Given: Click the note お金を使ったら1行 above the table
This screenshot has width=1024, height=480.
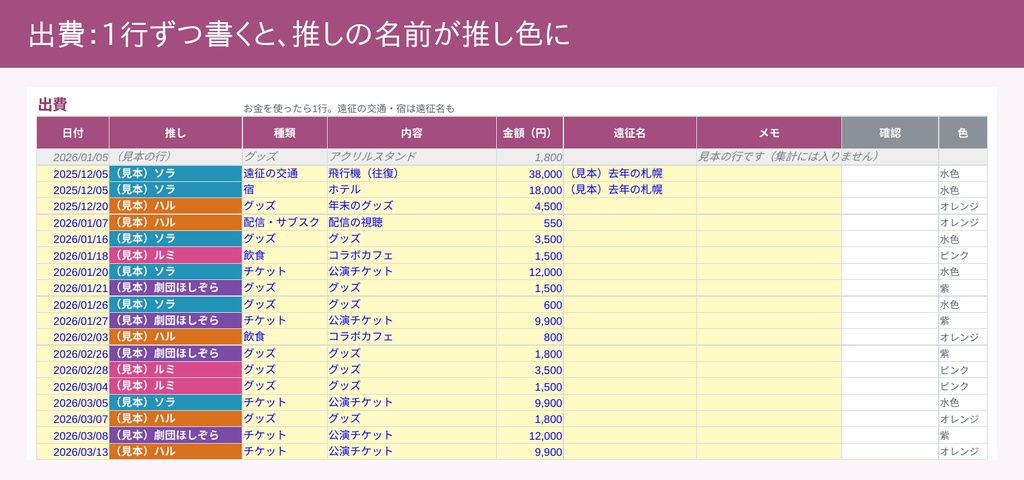Looking at the screenshot, I should point(348,108).
